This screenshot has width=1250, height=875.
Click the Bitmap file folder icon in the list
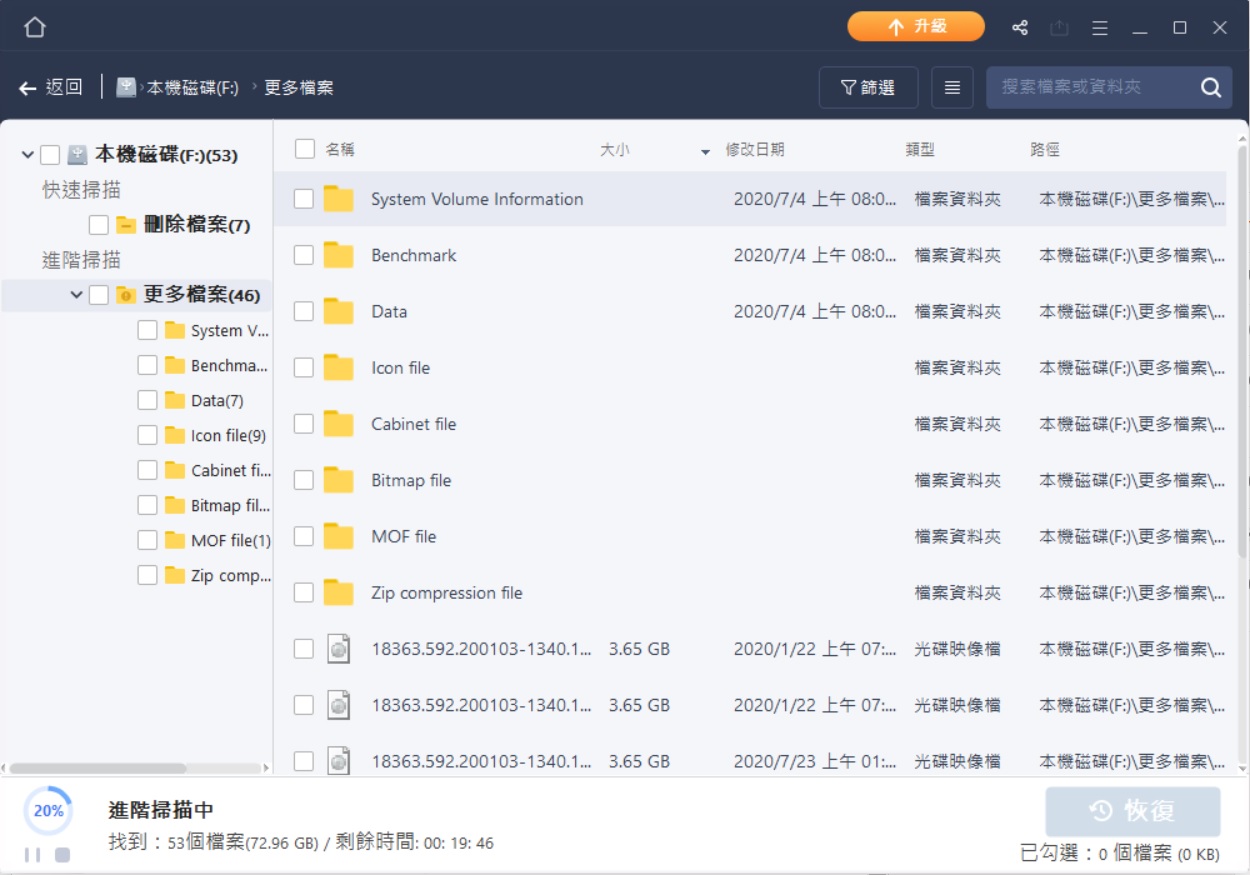339,480
